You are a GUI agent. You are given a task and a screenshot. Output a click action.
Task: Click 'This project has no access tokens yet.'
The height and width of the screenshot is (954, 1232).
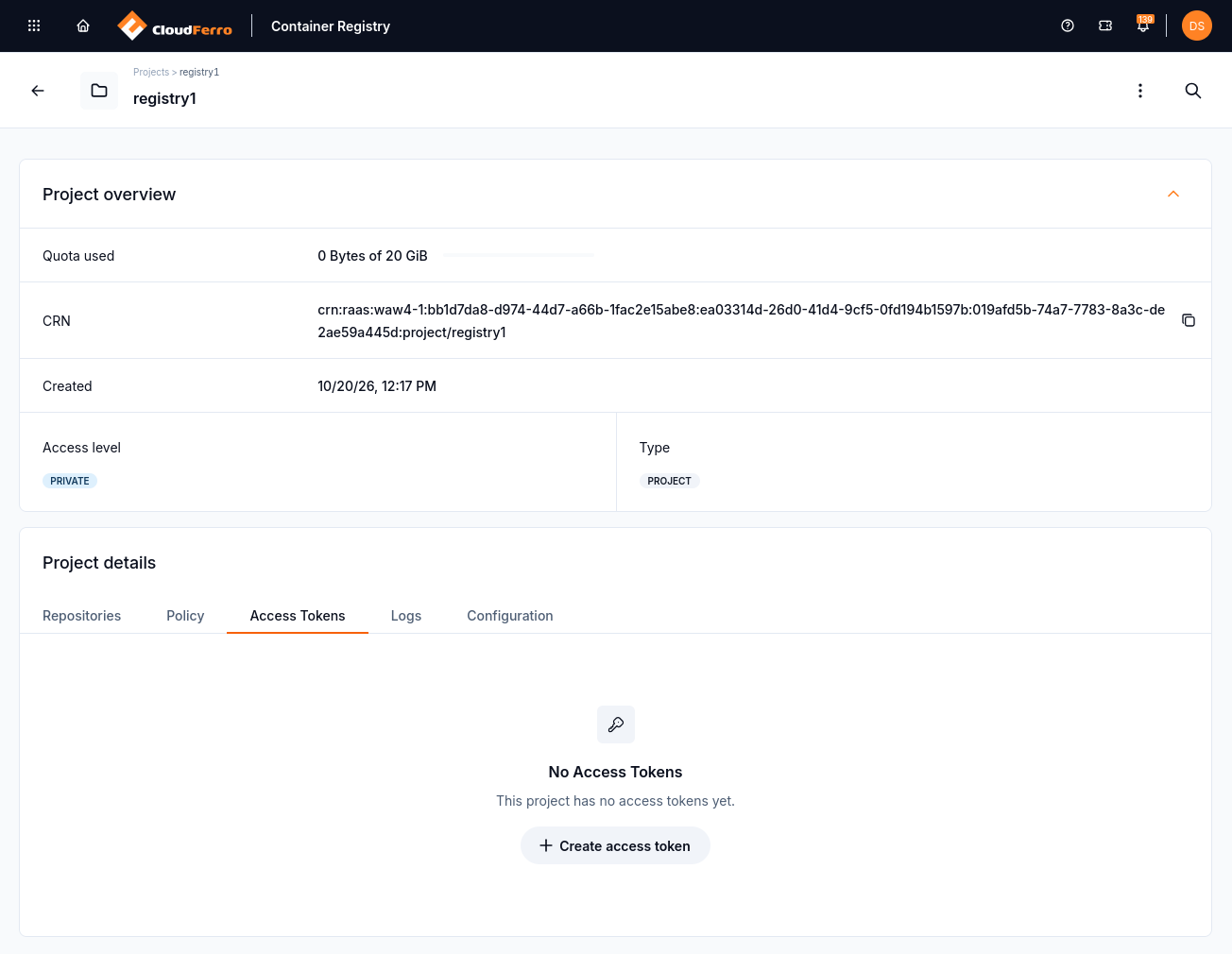tap(615, 801)
